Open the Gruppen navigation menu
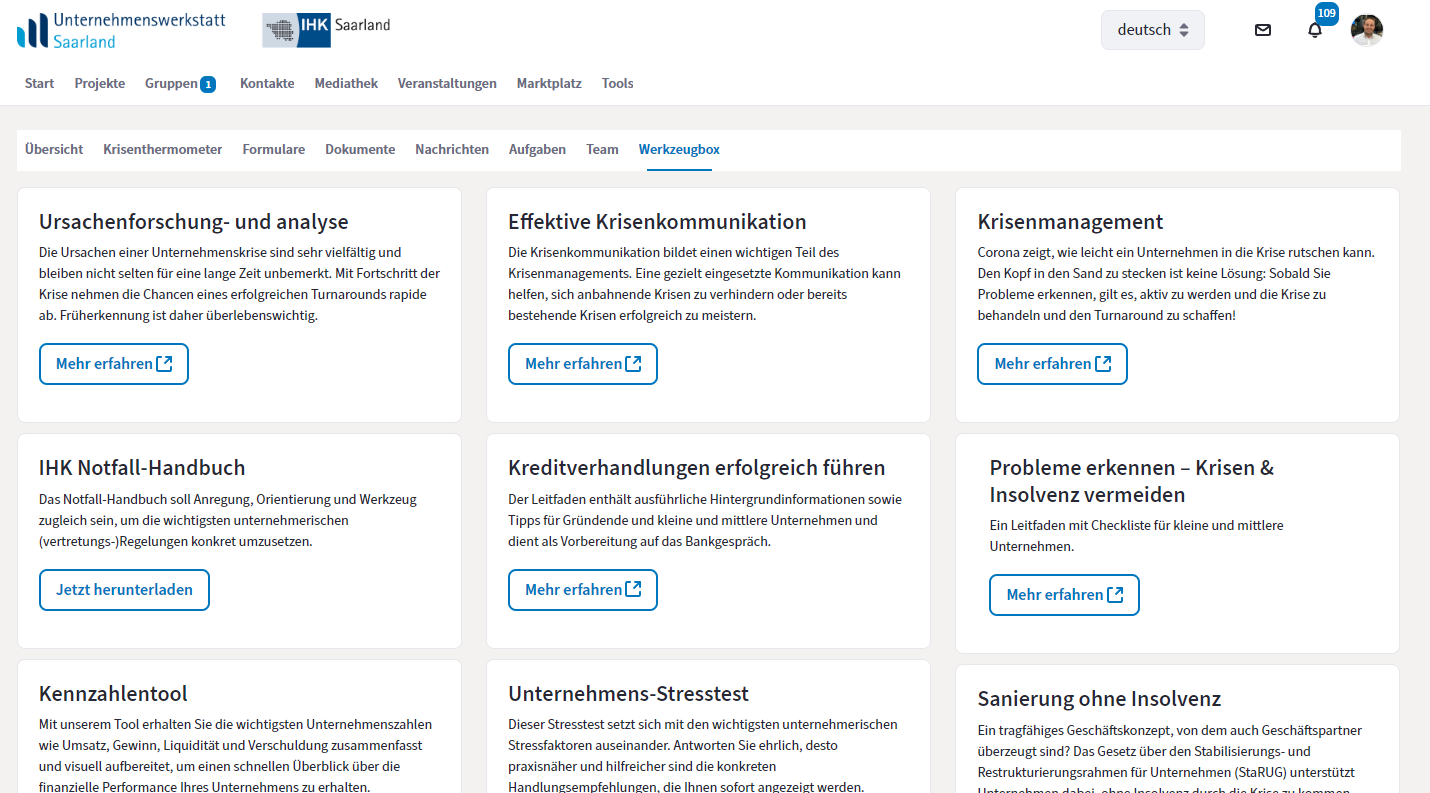This screenshot has width=1430, height=793. point(171,84)
